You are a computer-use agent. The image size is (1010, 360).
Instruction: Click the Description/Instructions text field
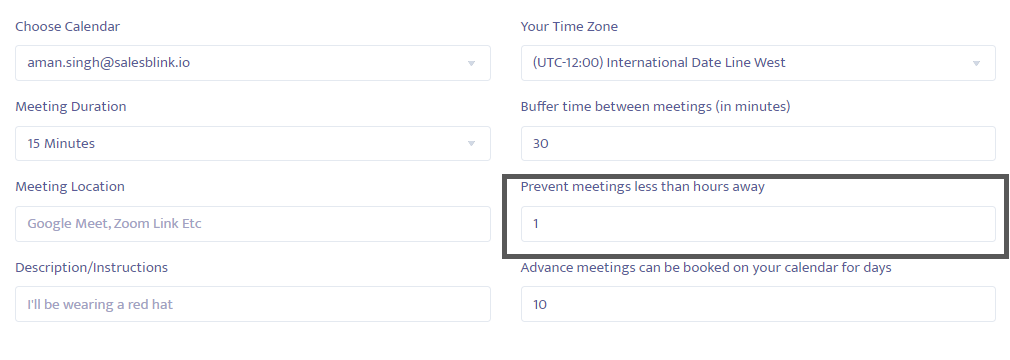pos(252,304)
